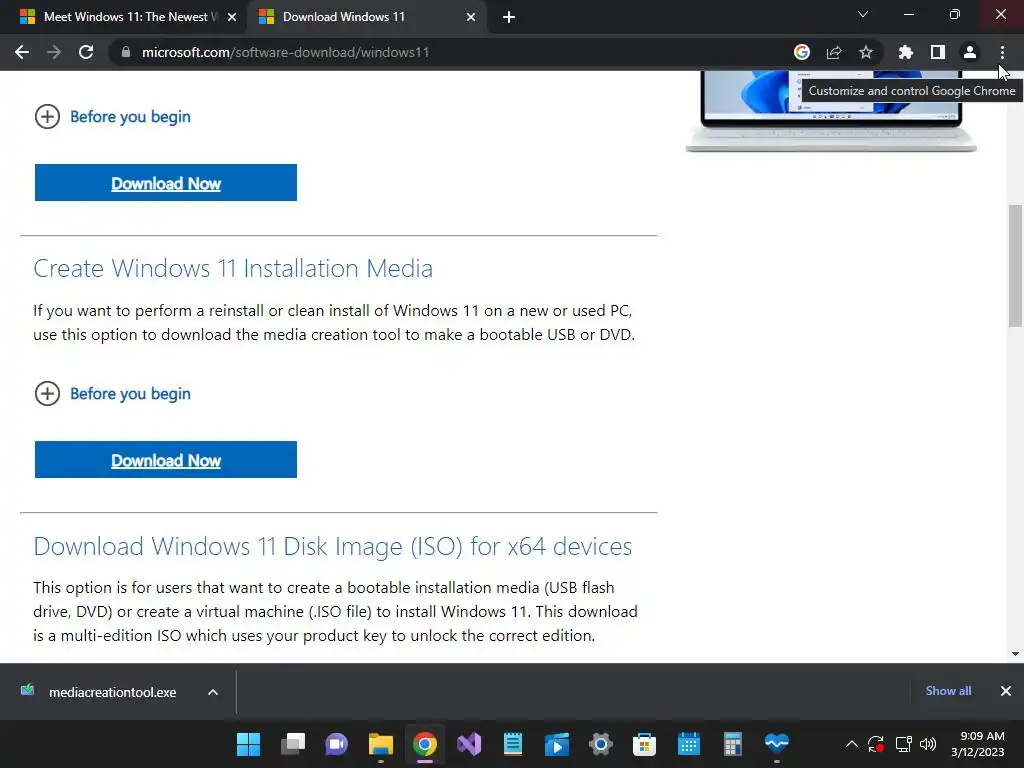The image size is (1024, 768).
Task: Toggle the Chrome side panel
Action: point(938,52)
